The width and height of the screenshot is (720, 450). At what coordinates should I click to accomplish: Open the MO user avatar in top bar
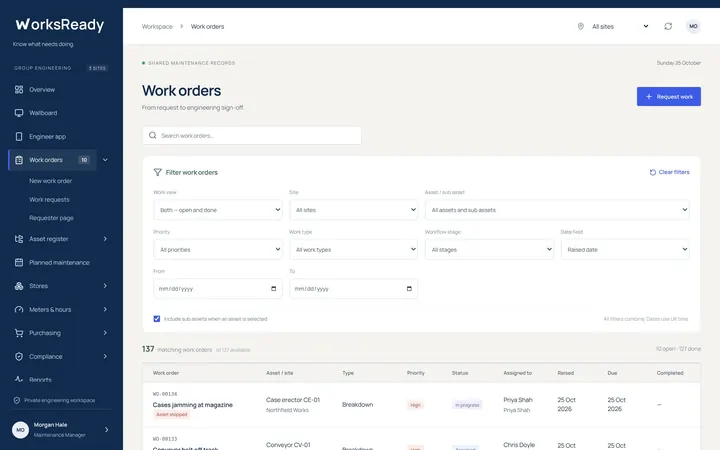point(693,26)
